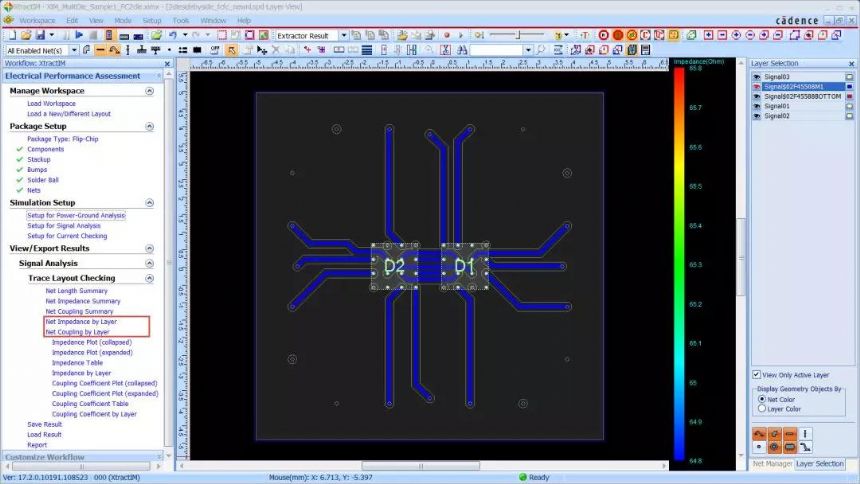
Task: Open the Setup menu
Action: pos(152,20)
